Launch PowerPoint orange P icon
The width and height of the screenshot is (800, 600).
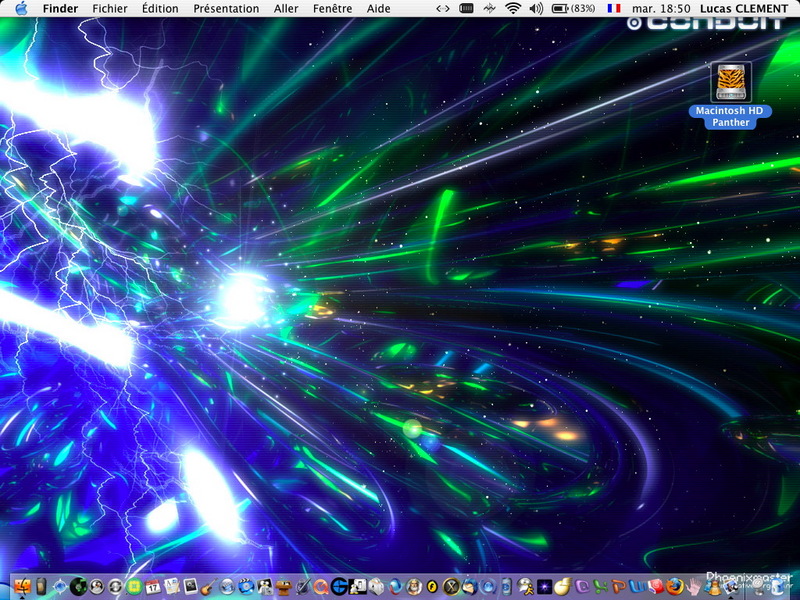620,587
